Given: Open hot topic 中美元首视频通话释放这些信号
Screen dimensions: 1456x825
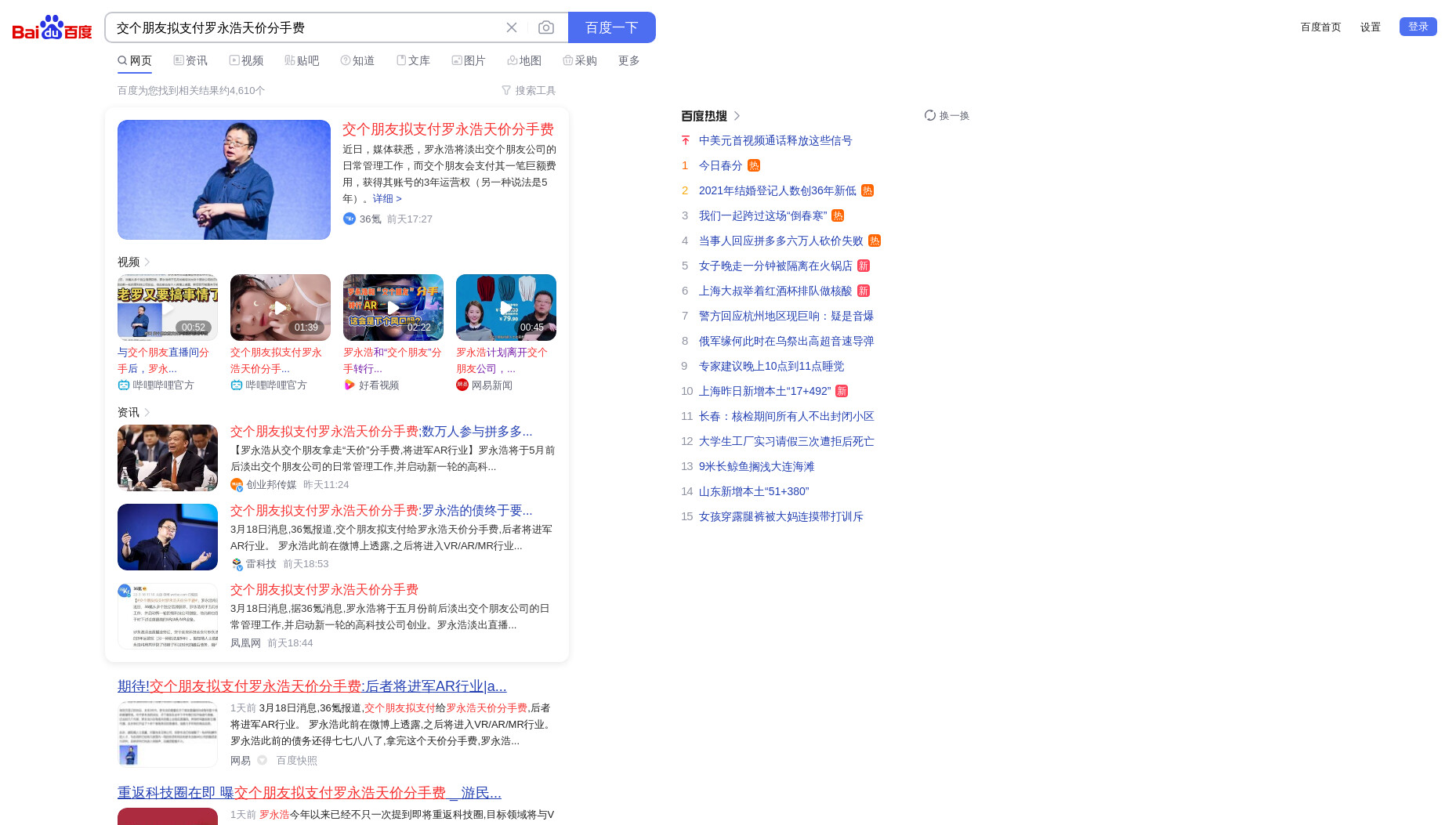Looking at the screenshot, I should (776, 141).
